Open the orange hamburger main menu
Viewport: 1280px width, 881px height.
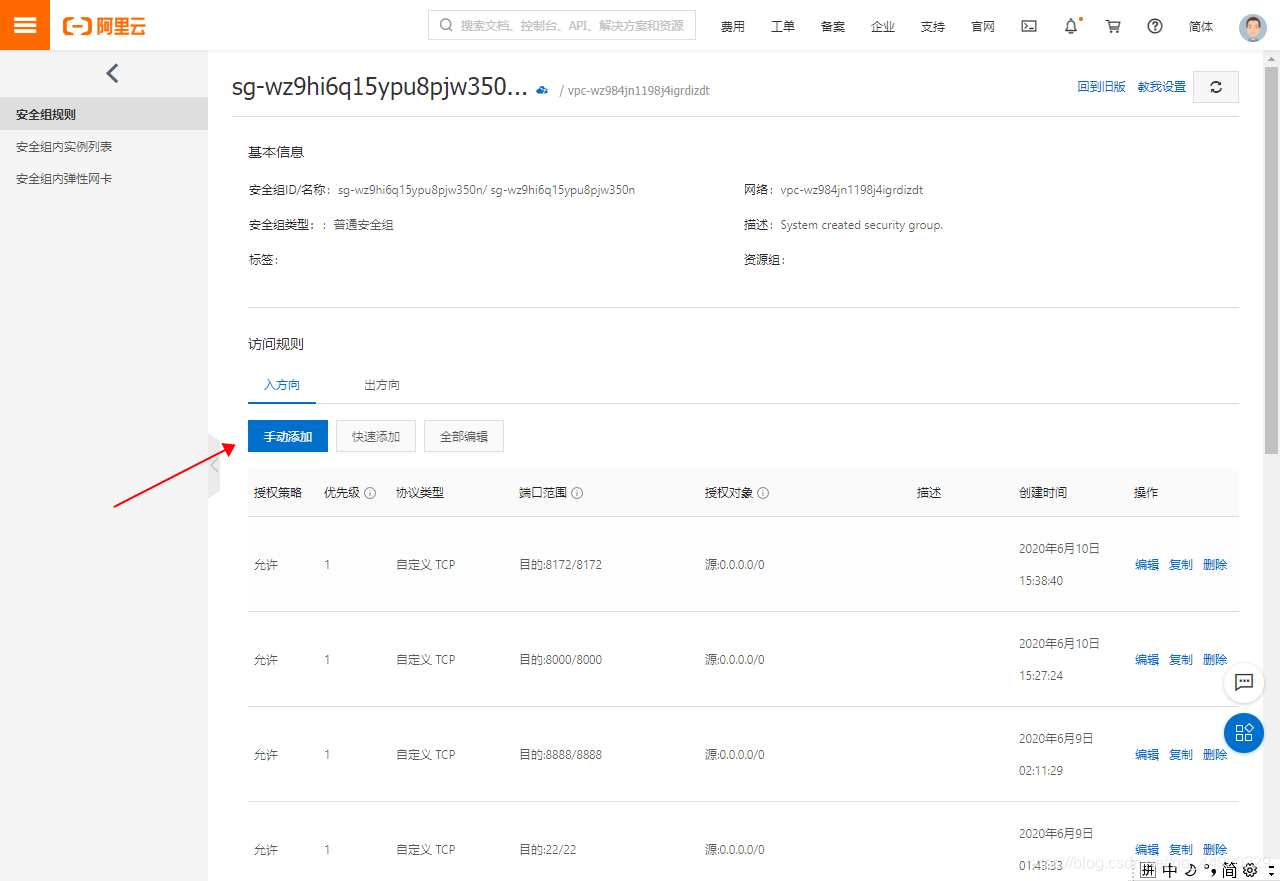pyautogui.click(x=25, y=25)
